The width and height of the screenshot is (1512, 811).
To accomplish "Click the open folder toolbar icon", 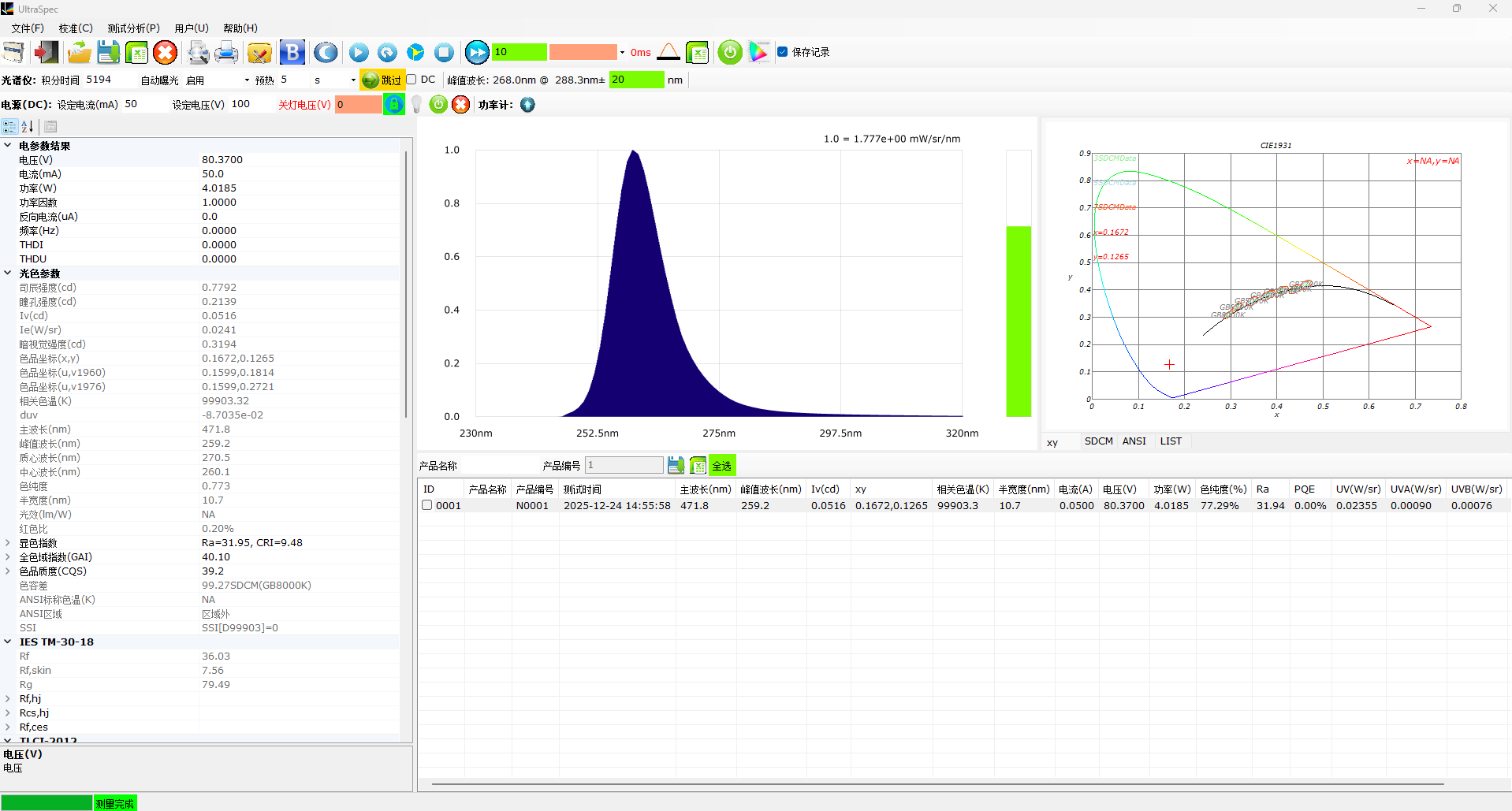I will click(79, 52).
